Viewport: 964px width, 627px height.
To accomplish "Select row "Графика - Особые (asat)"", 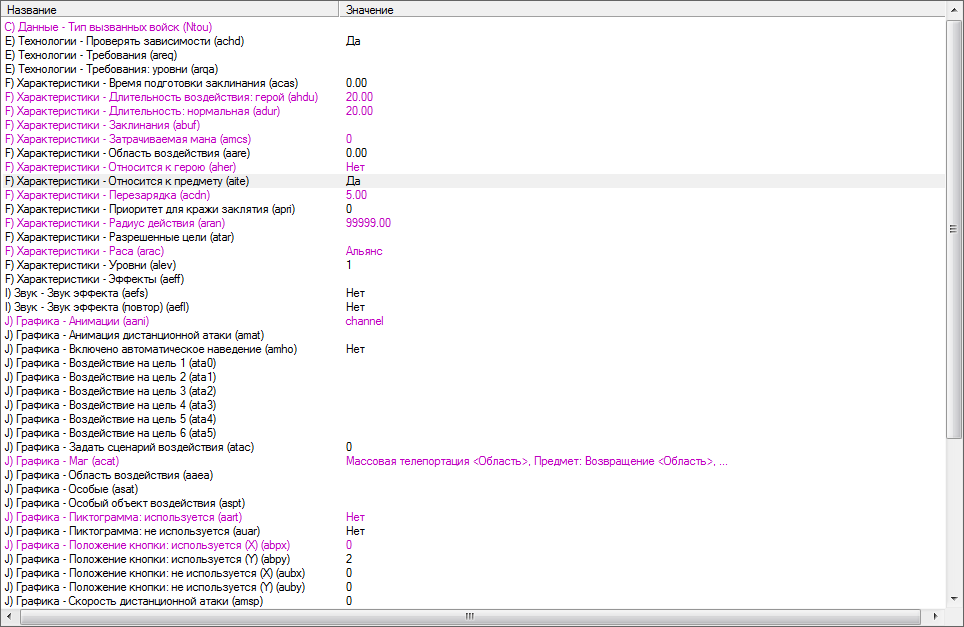I will 473,489.
